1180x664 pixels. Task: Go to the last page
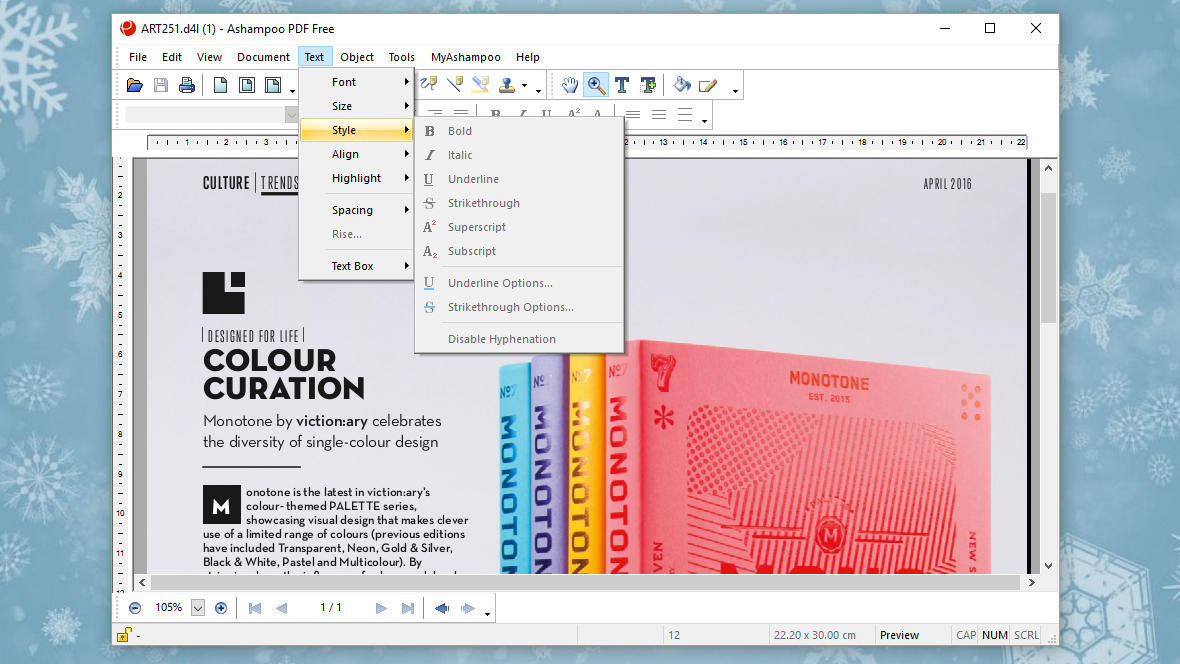coord(407,608)
